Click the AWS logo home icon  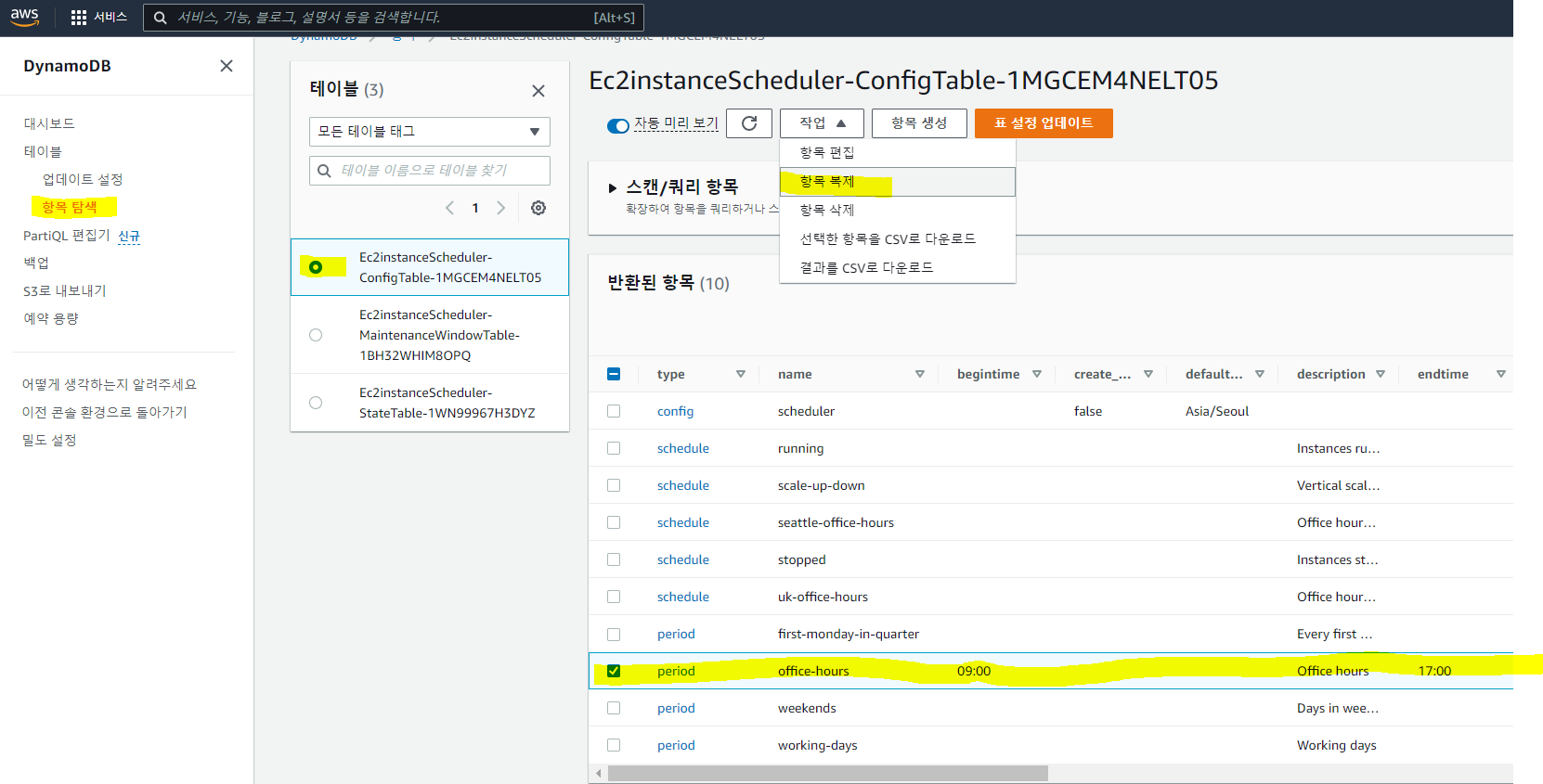[24, 17]
